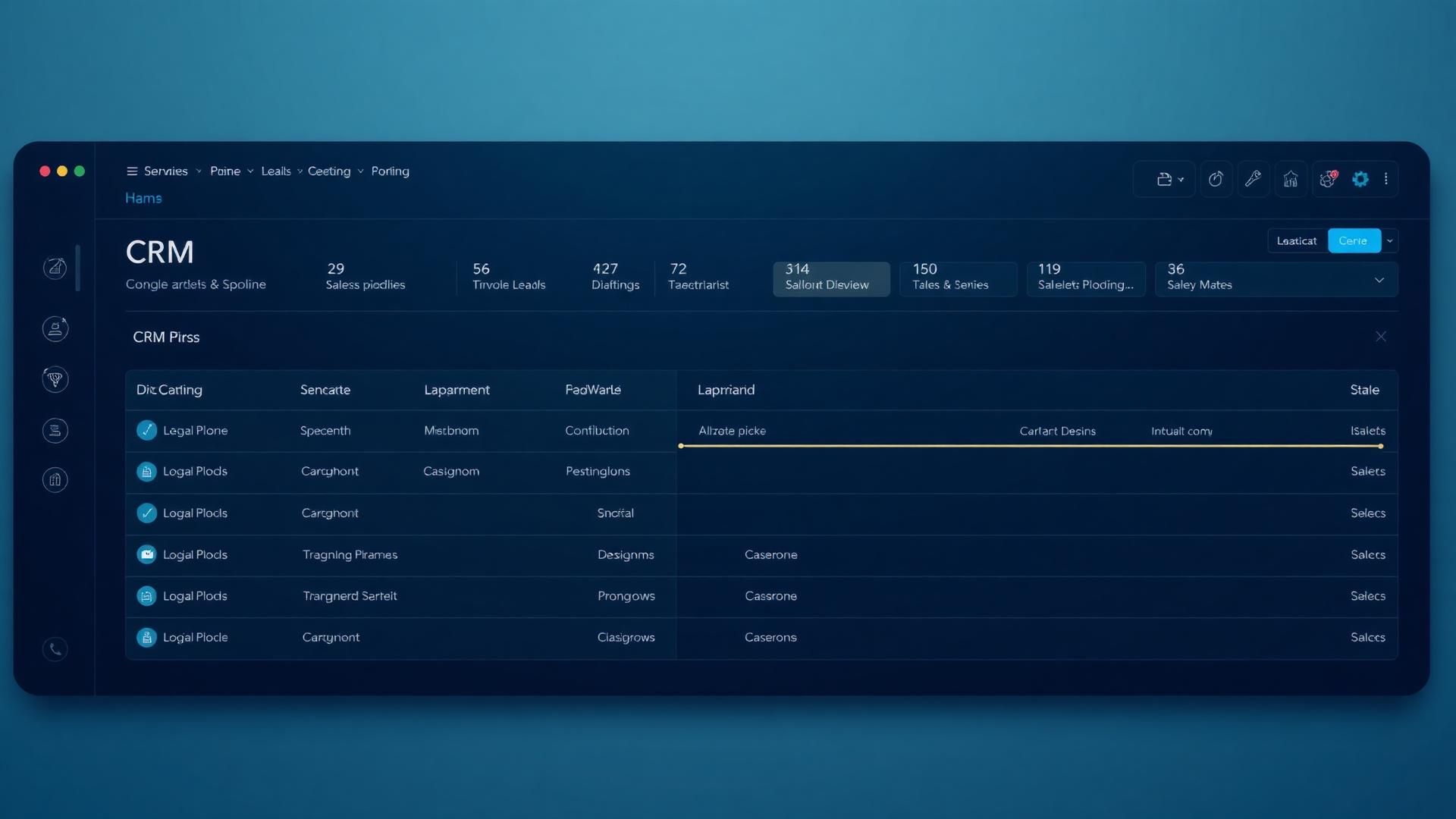The image size is (1456, 819).
Task: Open the blue settings gear
Action: pos(1360,179)
